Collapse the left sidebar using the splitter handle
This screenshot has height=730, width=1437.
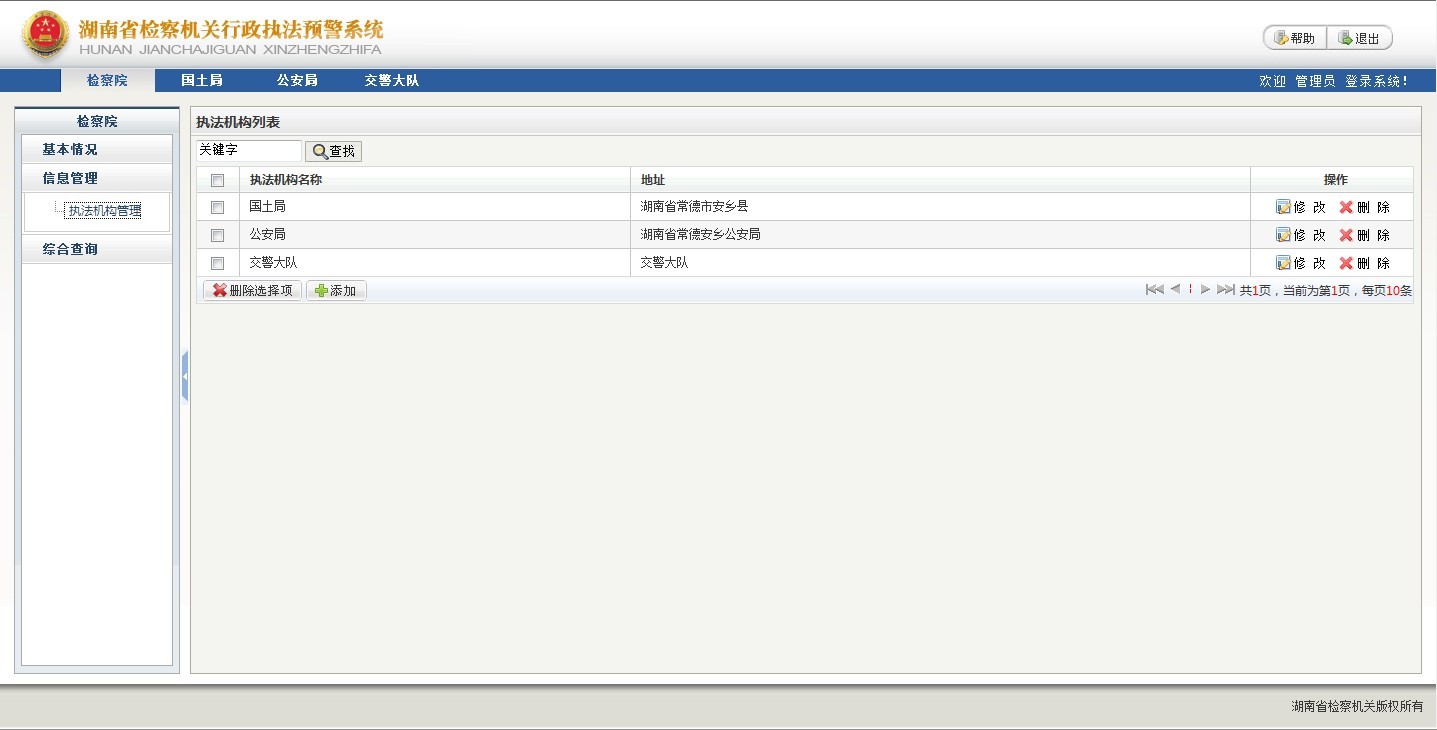[185, 376]
